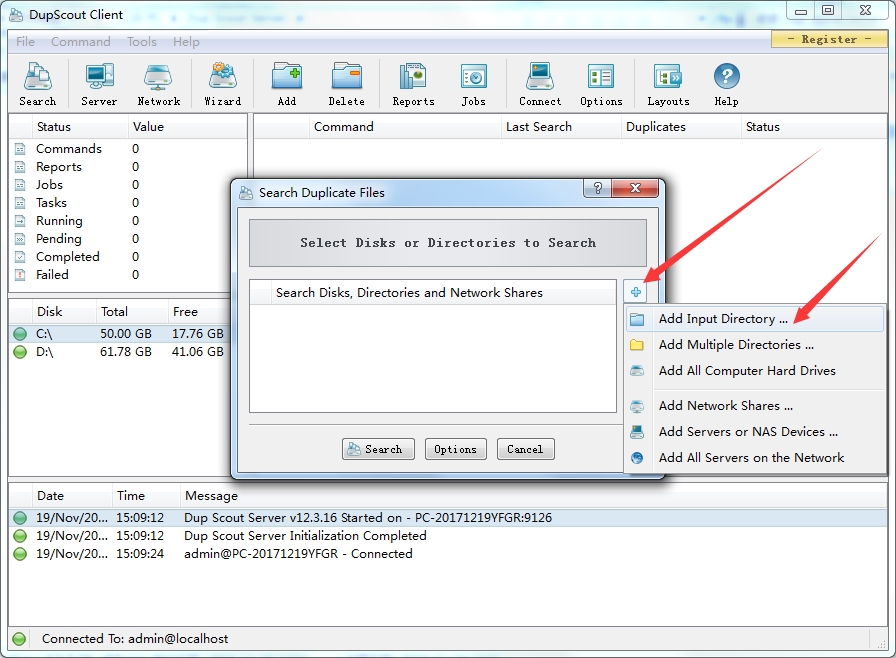This screenshot has width=896, height=658.
Task: Open the Help toolbar icon
Action: pos(726,85)
